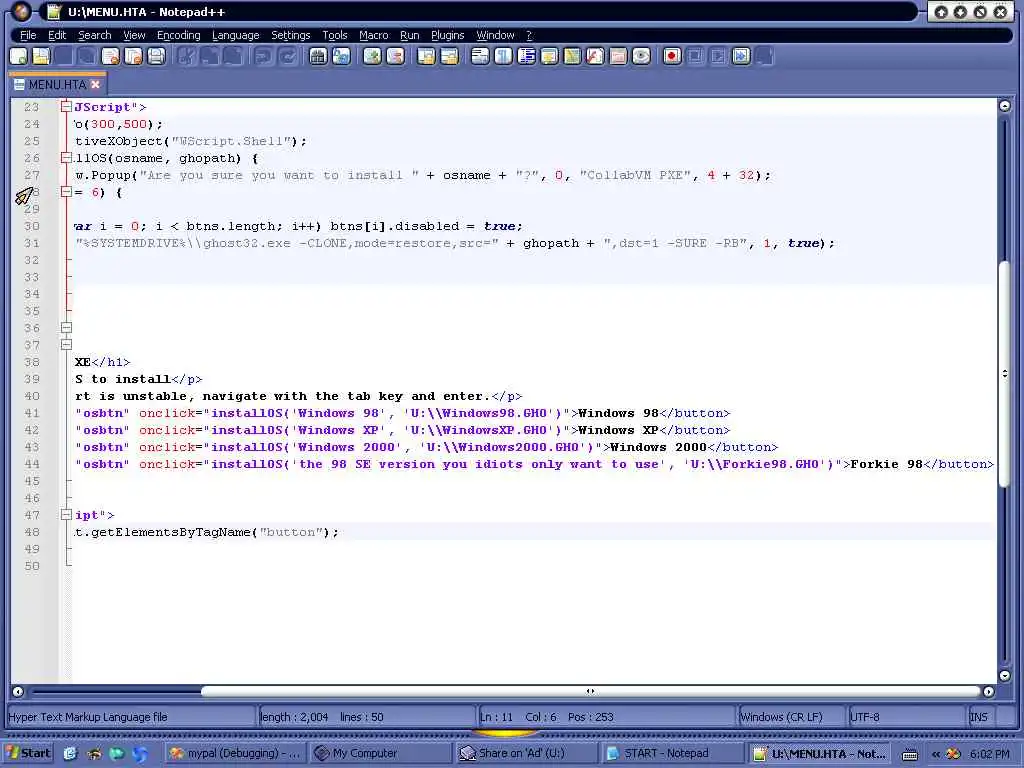Click the Copy toolbar icon
Image resolution: width=1024 pixels, height=768 pixels.
[210, 56]
